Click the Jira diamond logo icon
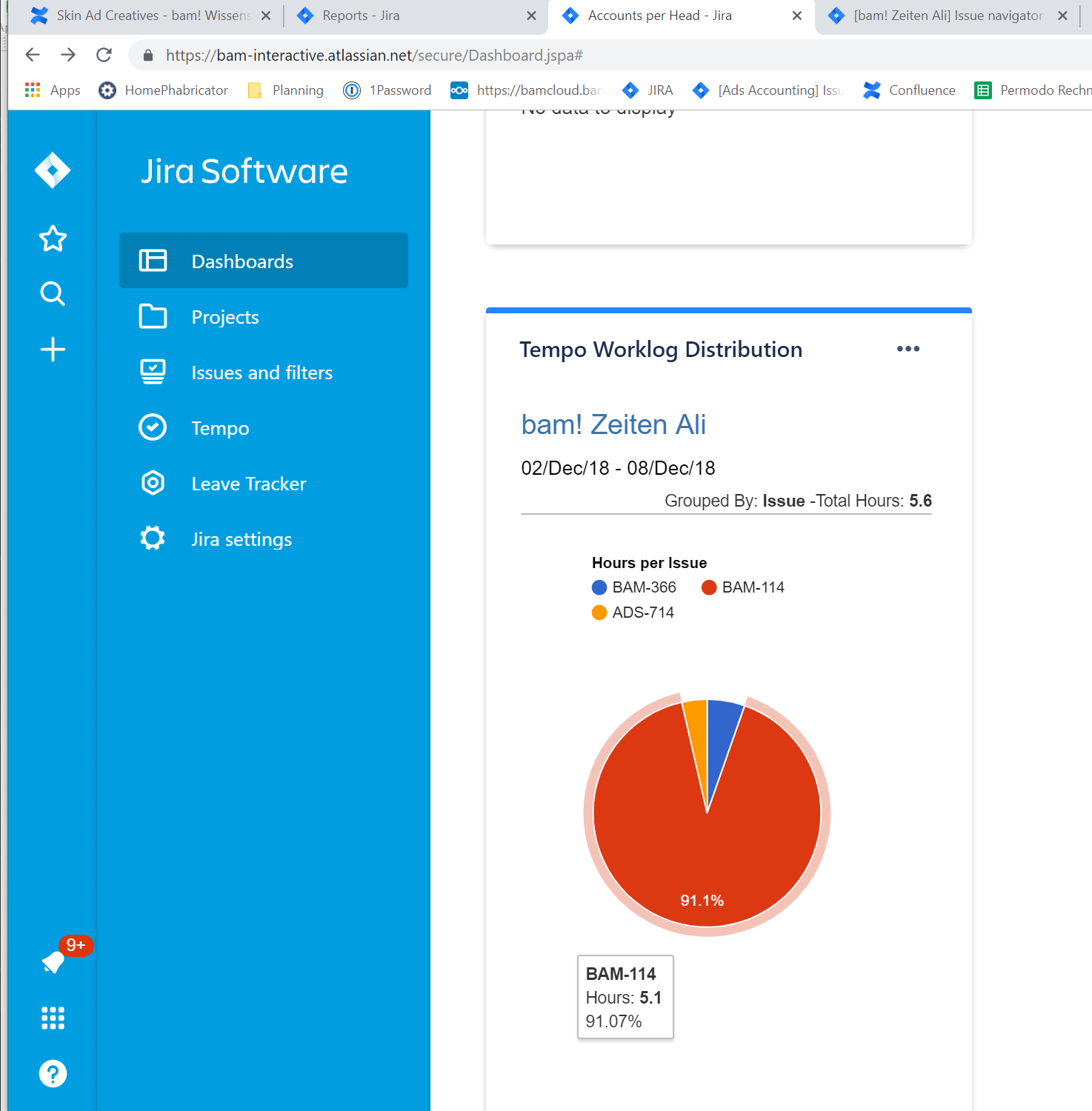1092x1111 pixels. [x=53, y=171]
